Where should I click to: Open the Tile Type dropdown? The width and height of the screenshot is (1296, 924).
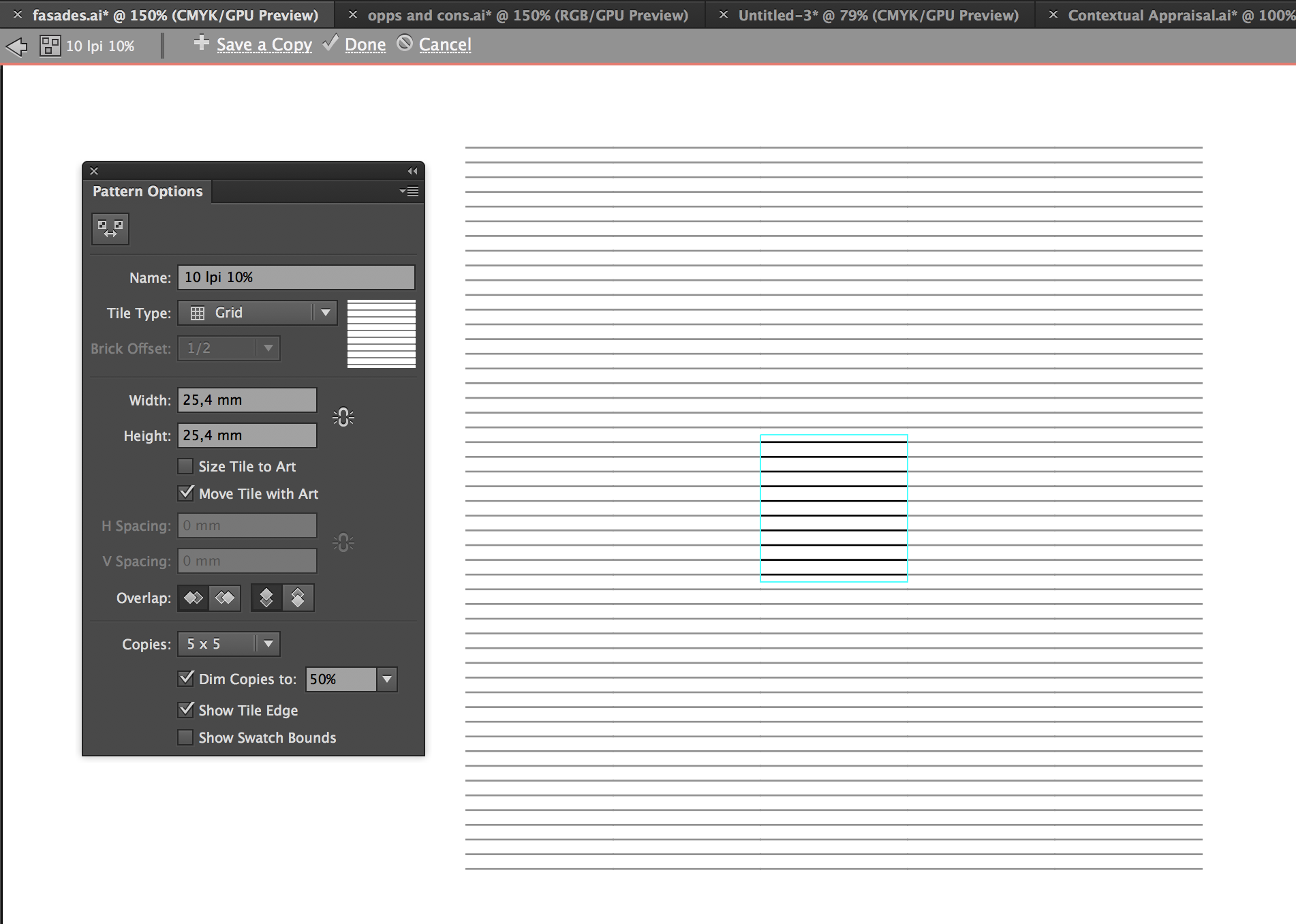click(258, 313)
